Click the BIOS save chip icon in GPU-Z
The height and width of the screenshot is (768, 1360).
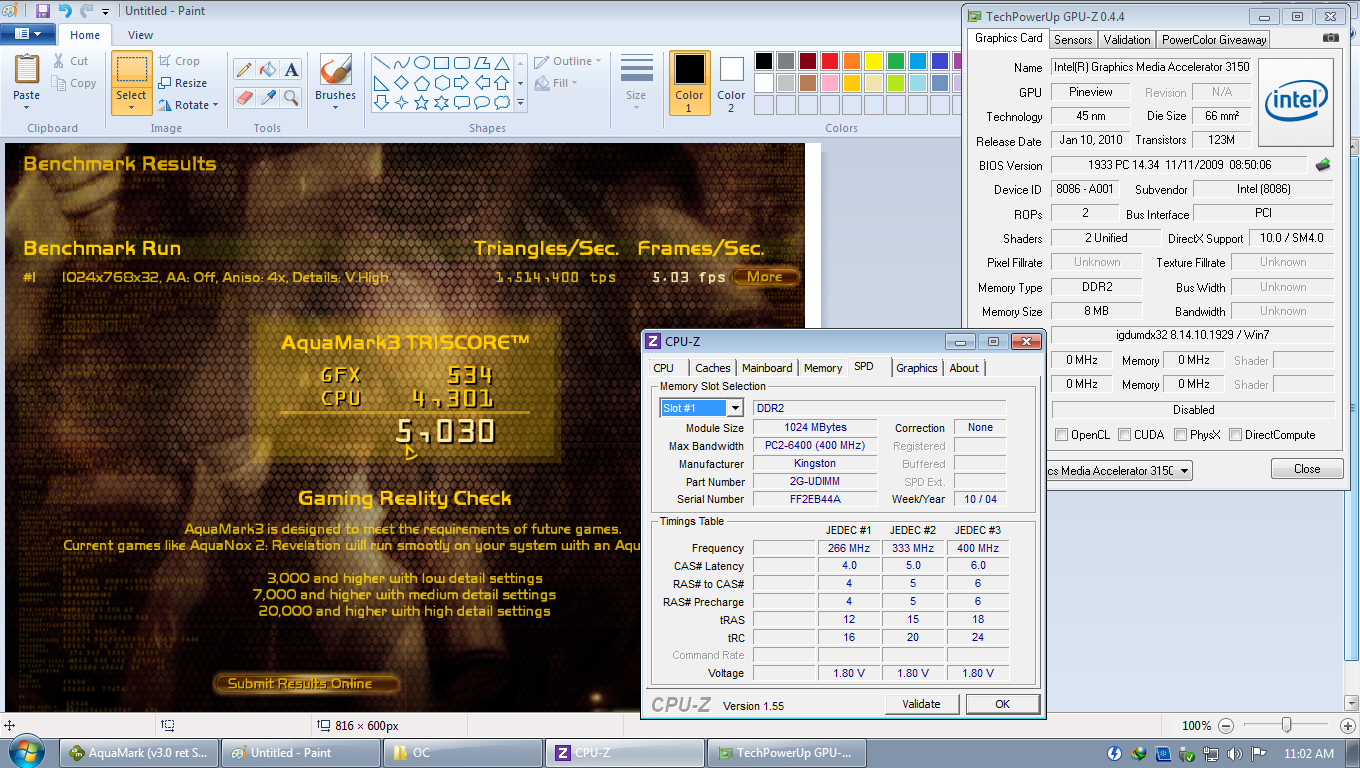click(x=1323, y=165)
